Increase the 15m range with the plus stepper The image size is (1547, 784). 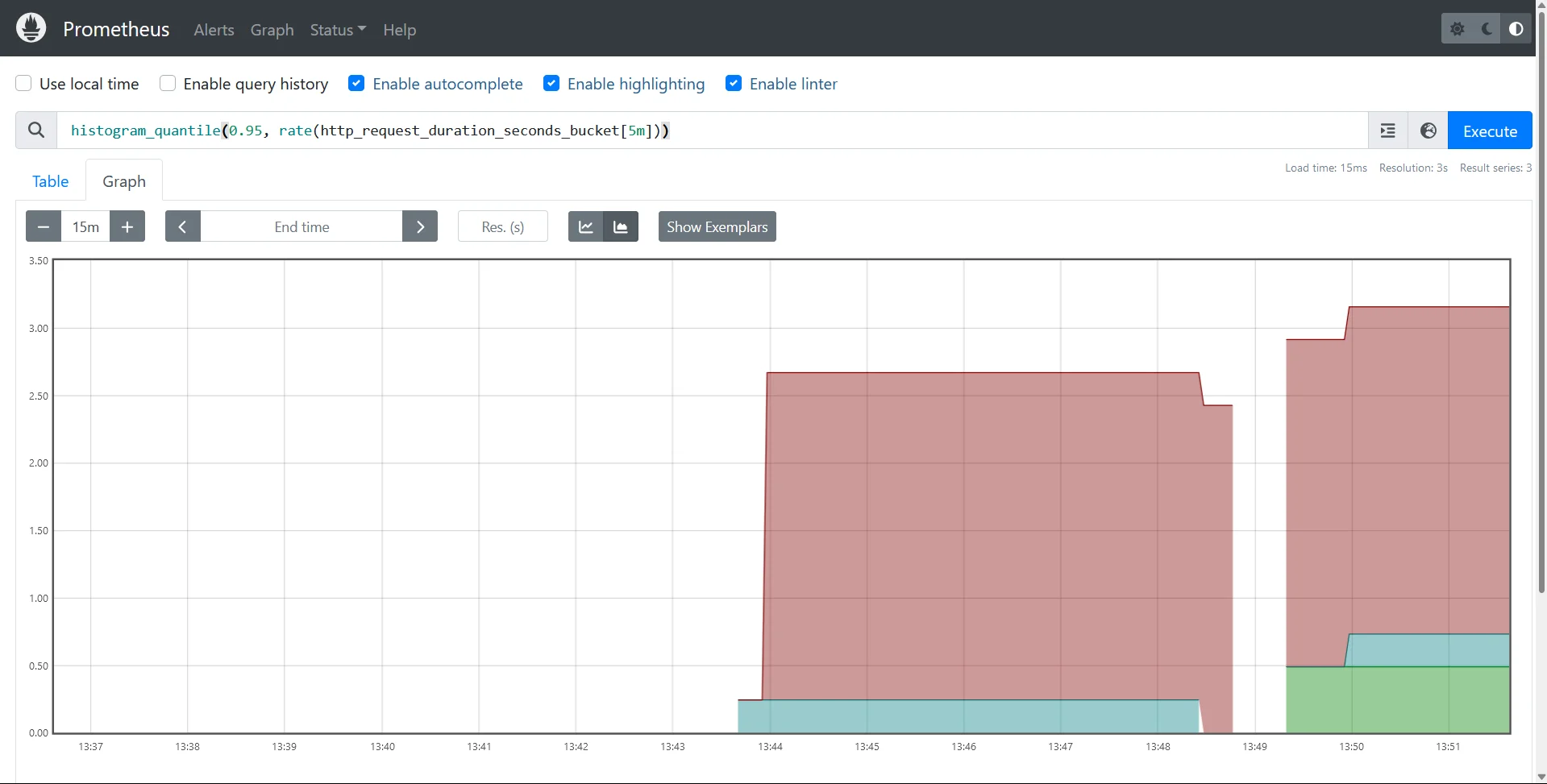127,226
